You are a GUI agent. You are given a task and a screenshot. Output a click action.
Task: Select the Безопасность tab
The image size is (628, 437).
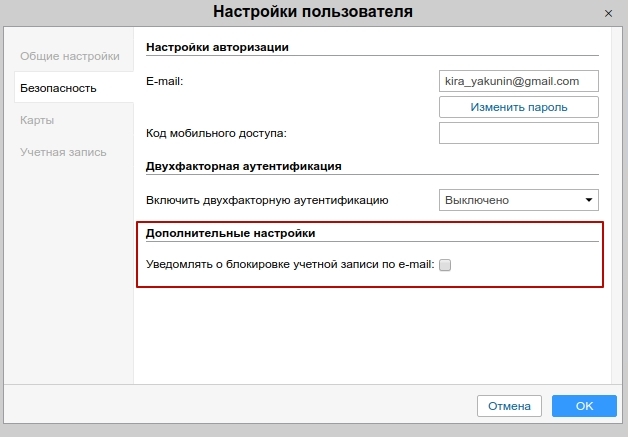coord(58,88)
